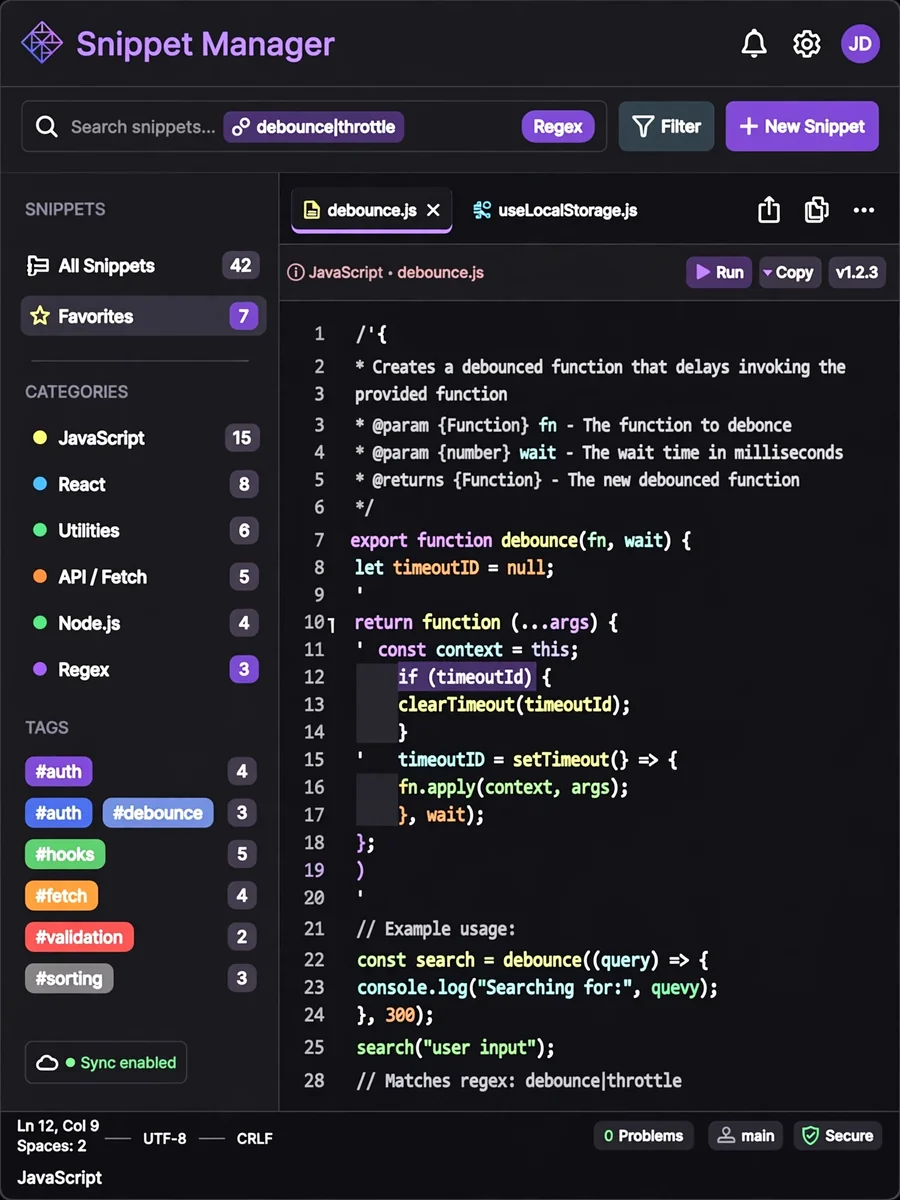
Task: Click JavaScript language mode in status bar
Action: (x=60, y=1178)
